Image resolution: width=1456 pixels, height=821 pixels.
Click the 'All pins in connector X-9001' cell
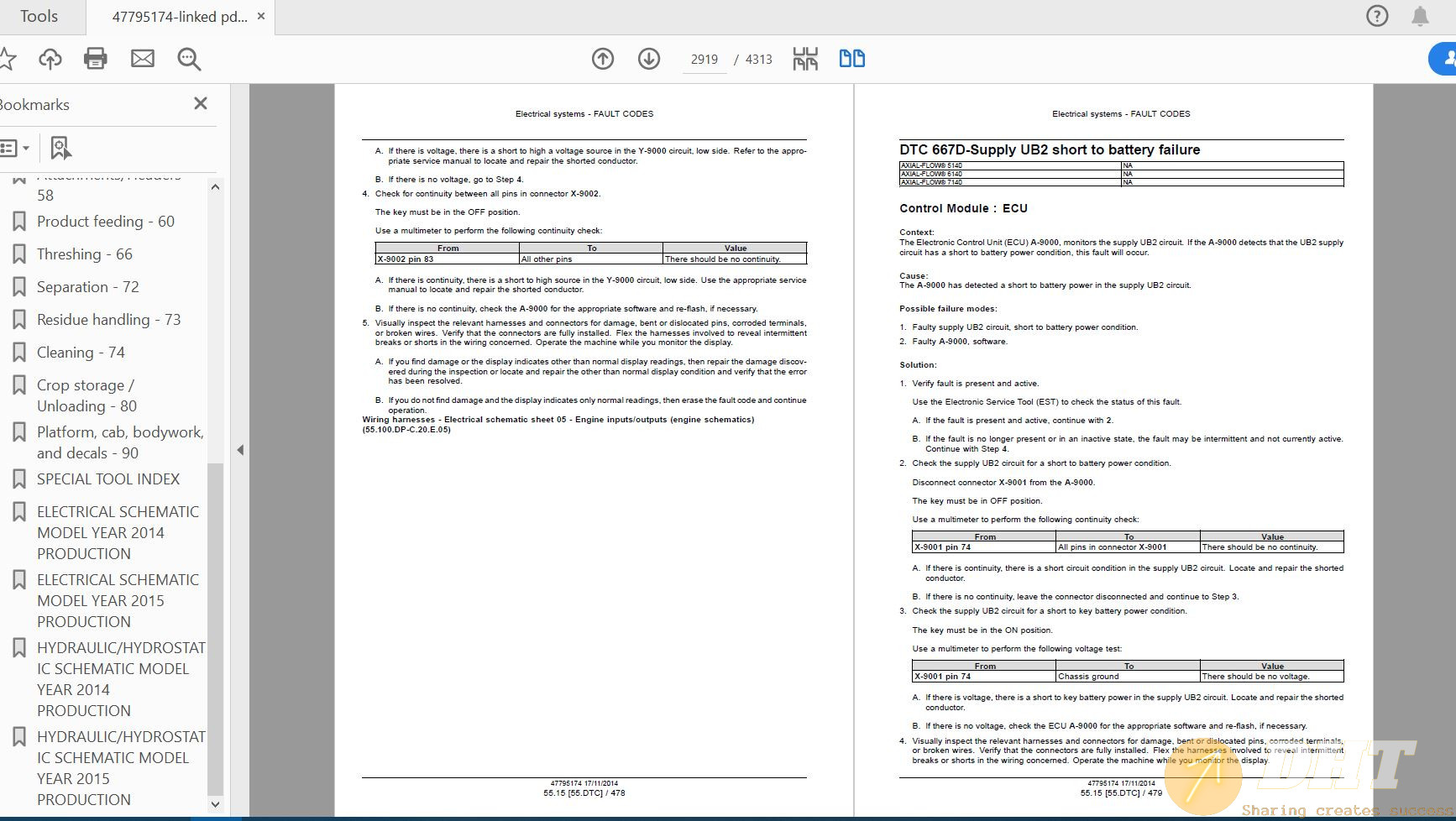tap(1128, 547)
